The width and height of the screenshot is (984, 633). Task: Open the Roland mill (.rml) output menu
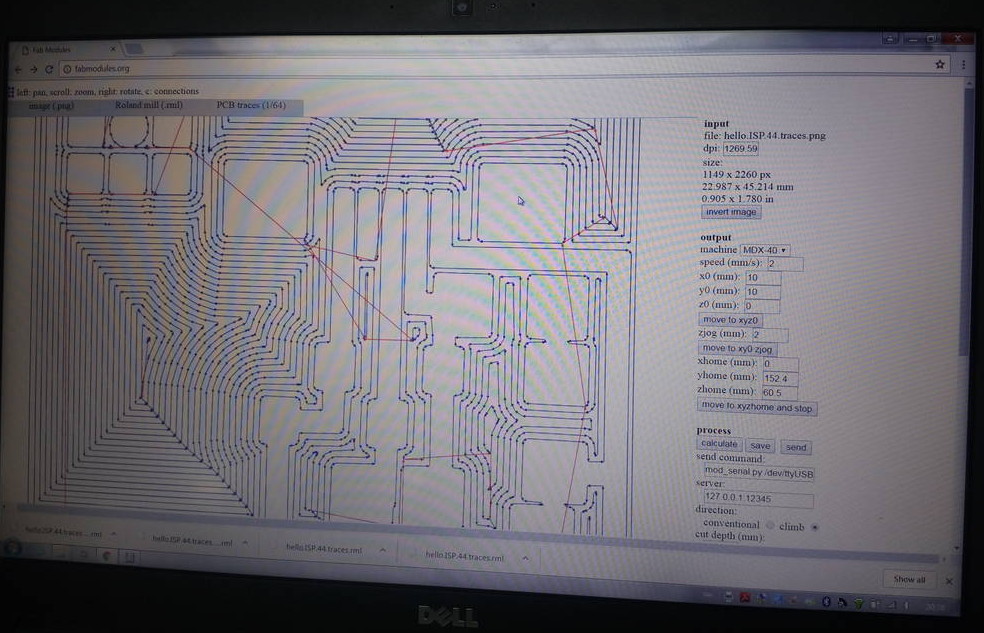pyautogui.click(x=149, y=105)
